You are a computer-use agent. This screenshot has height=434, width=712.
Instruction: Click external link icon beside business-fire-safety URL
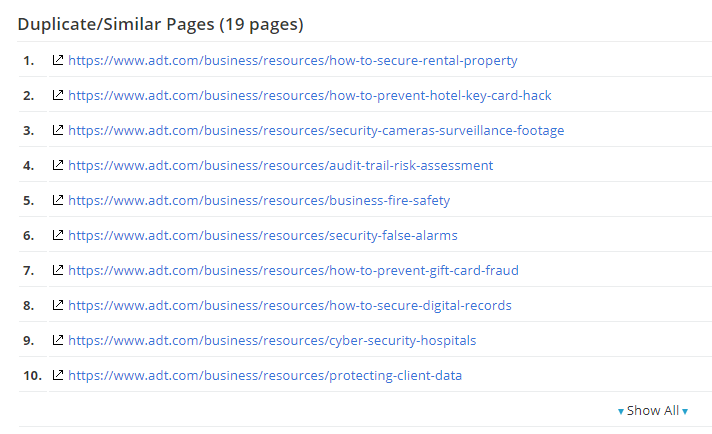pyautogui.click(x=58, y=200)
